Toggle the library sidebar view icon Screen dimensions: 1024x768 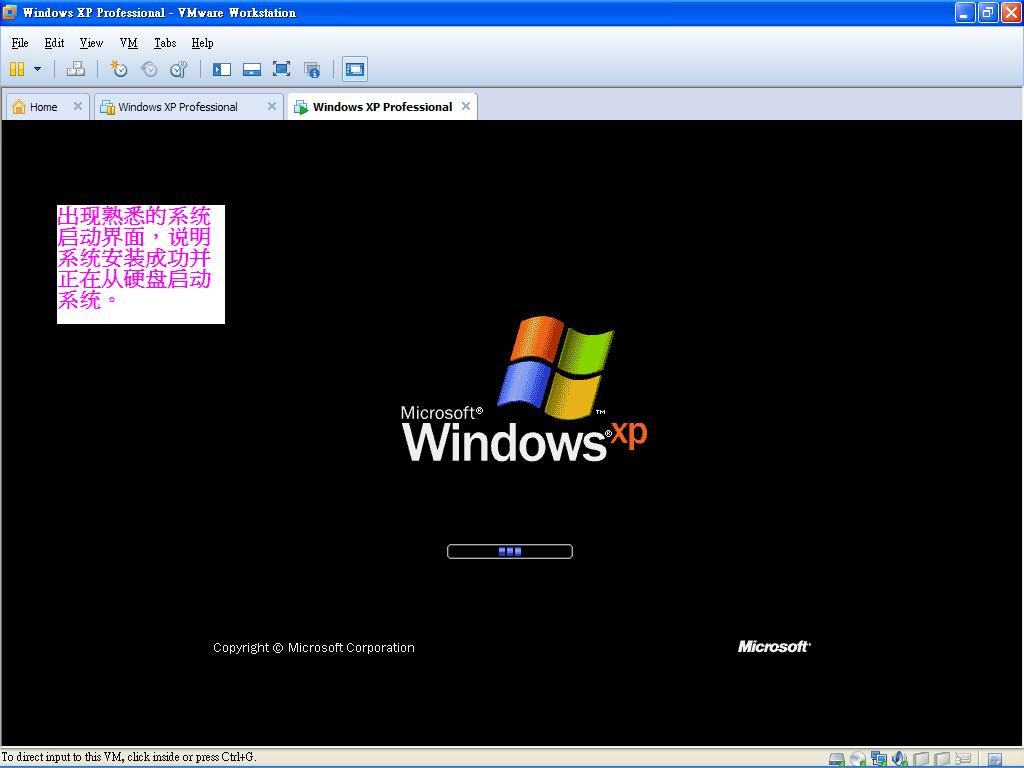coord(222,69)
